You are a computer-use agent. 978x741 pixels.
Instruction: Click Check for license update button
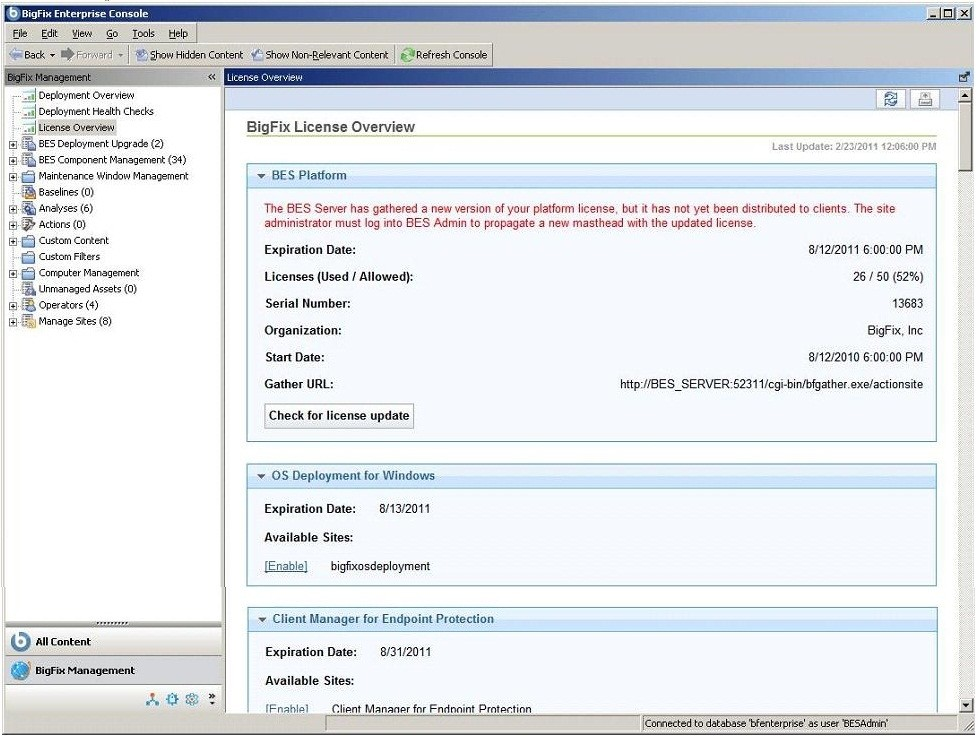coord(339,416)
